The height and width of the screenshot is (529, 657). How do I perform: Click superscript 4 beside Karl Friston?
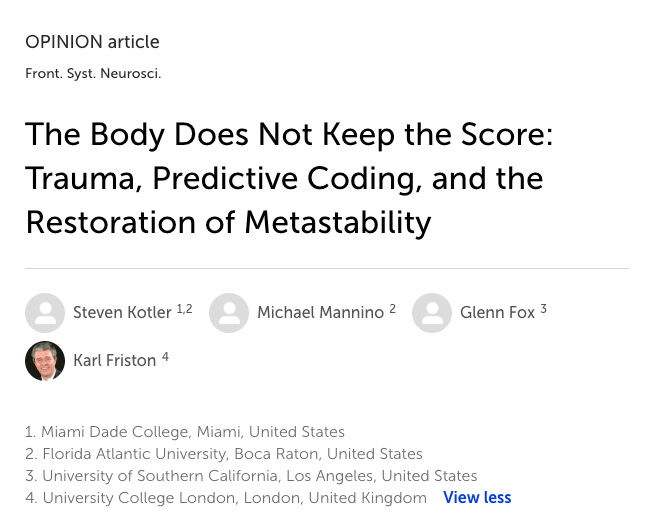pyautogui.click(x=166, y=357)
